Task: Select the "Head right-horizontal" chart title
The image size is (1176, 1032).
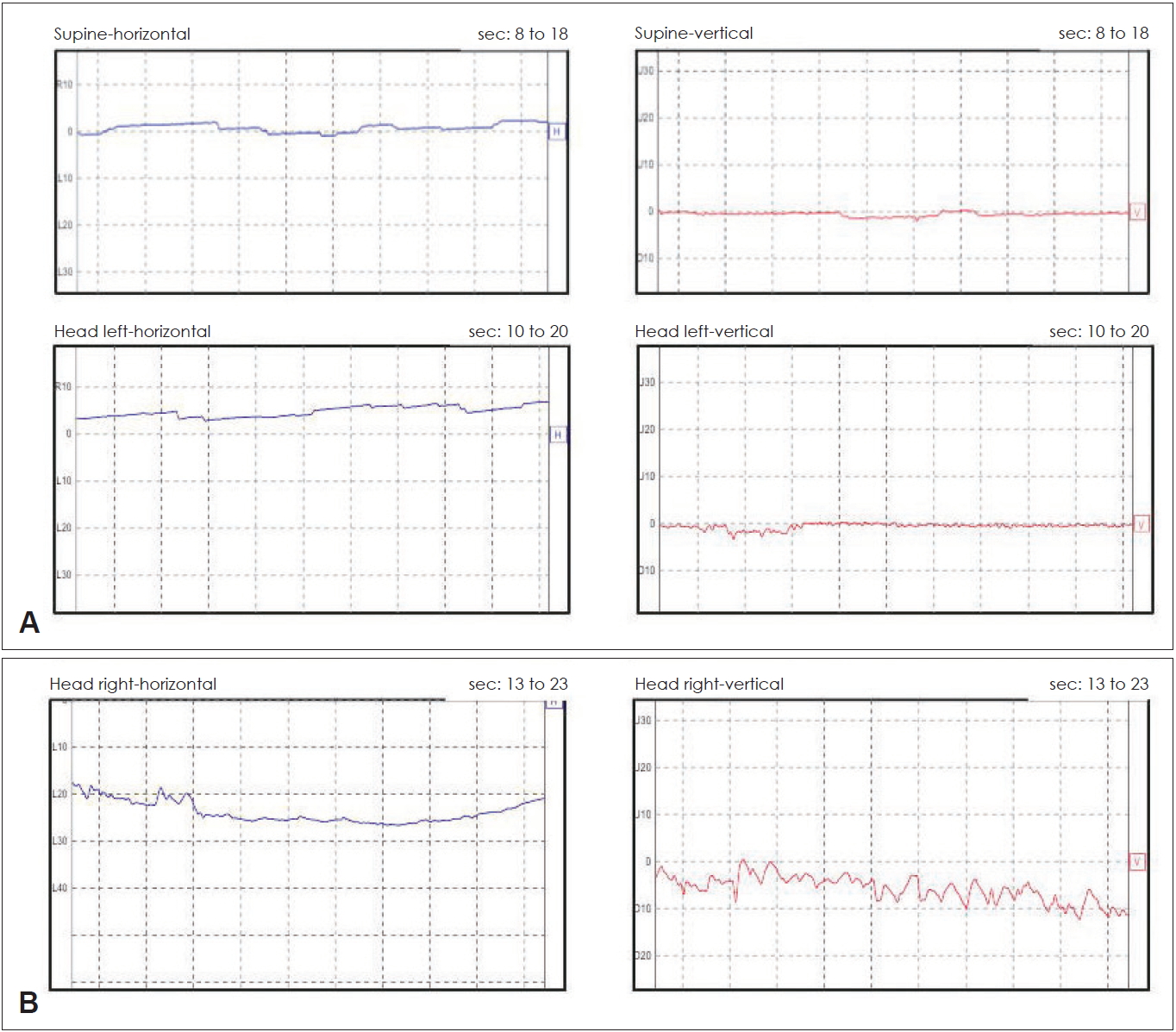Action: (x=133, y=684)
